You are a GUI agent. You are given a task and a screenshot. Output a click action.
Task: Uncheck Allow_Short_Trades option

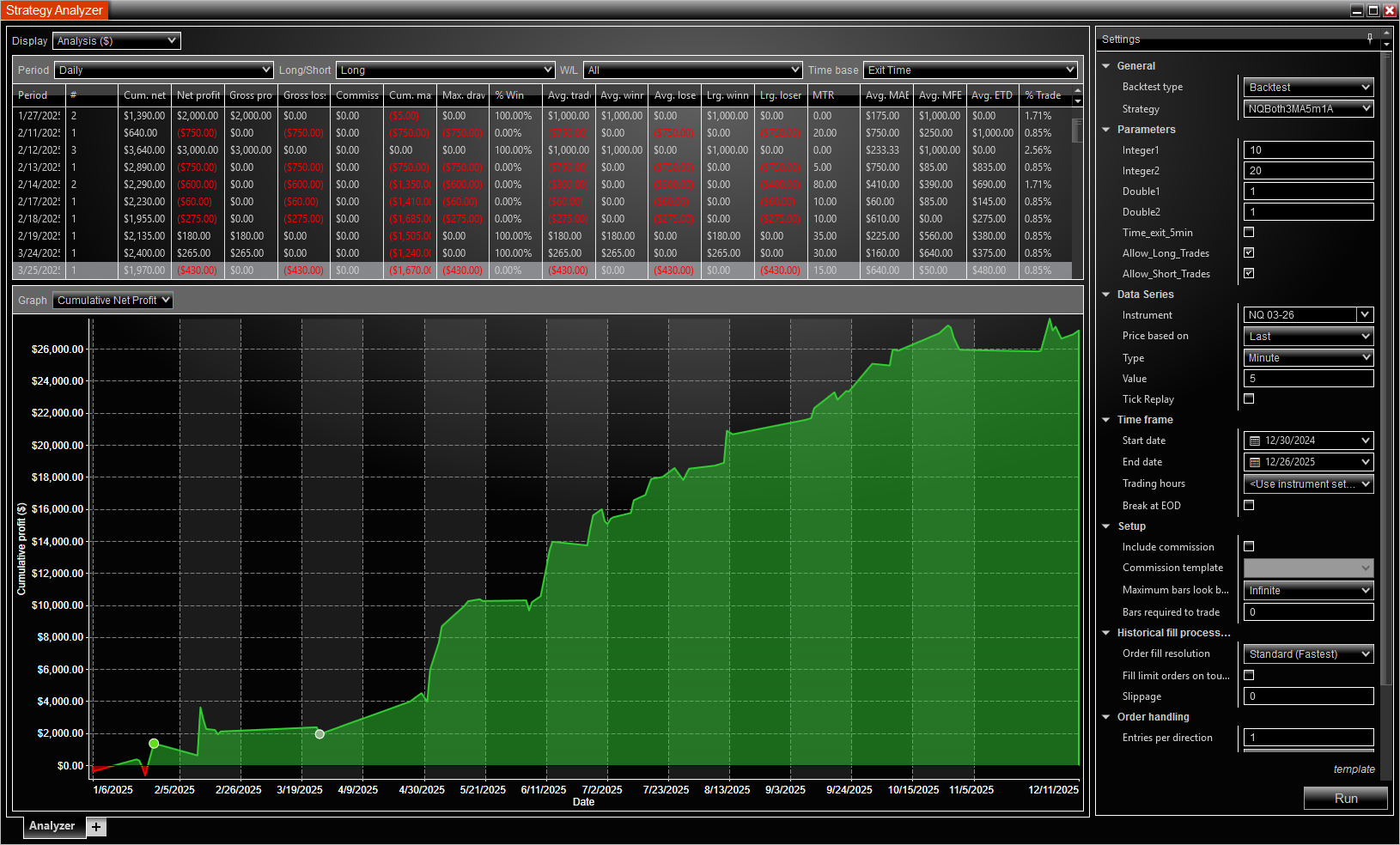[x=1249, y=274]
